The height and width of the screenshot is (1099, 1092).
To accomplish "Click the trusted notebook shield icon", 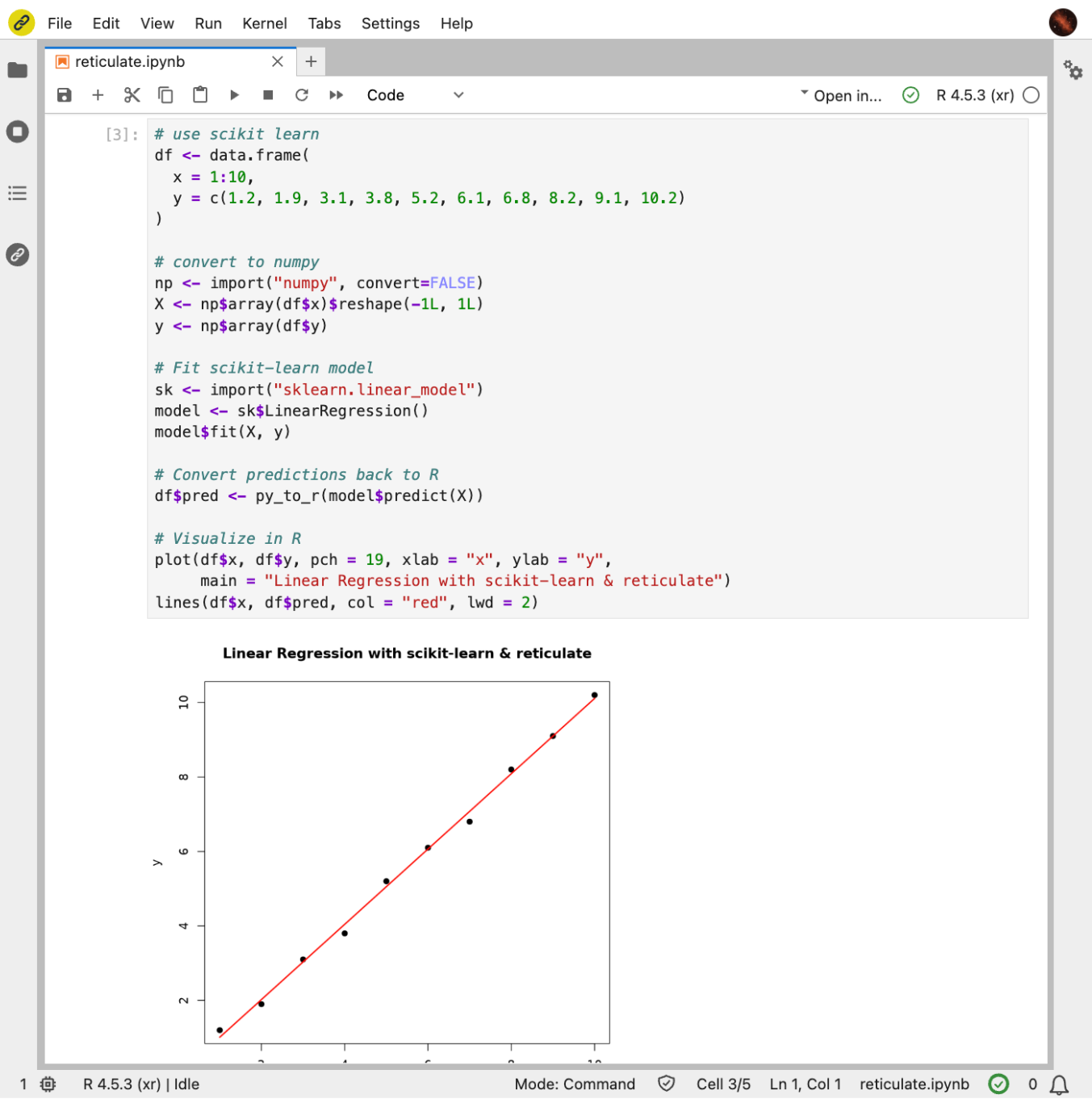I will click(x=667, y=1084).
